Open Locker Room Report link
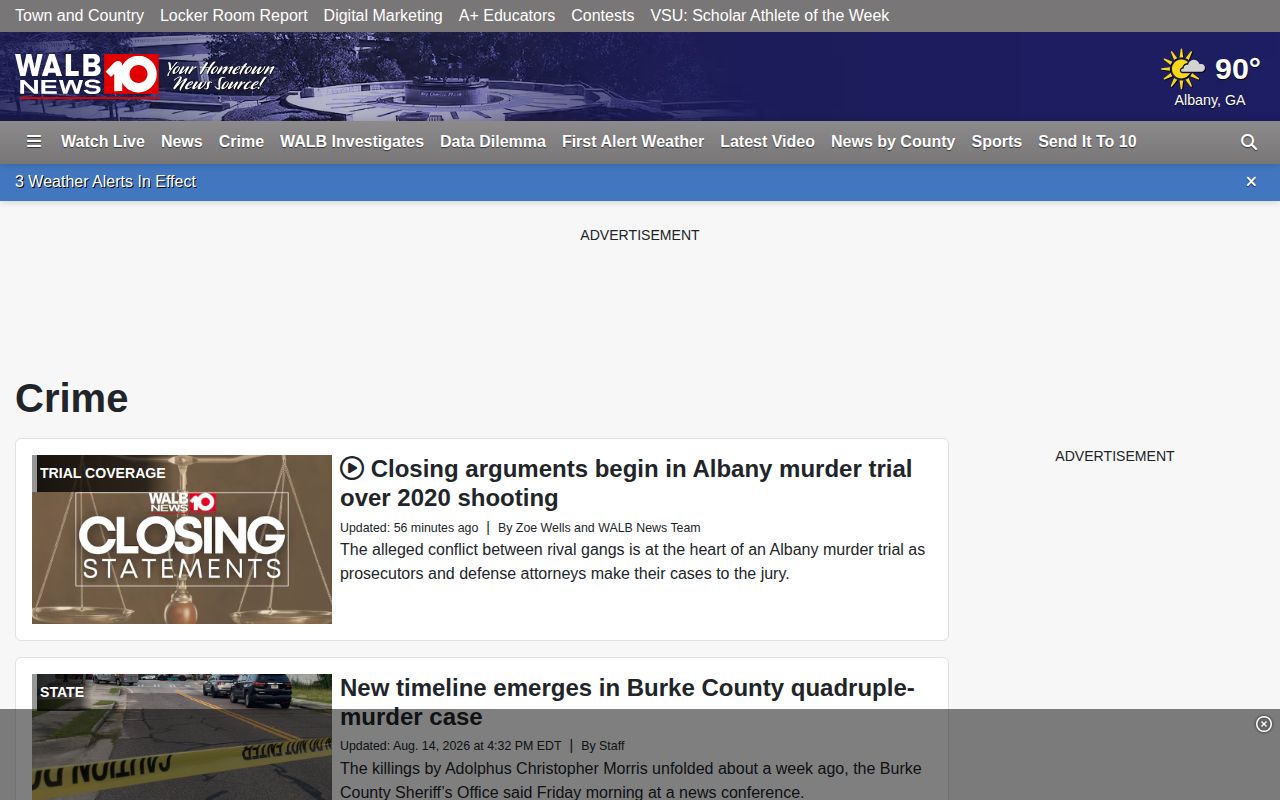Screen dimensions: 1280x800 [234, 16]
